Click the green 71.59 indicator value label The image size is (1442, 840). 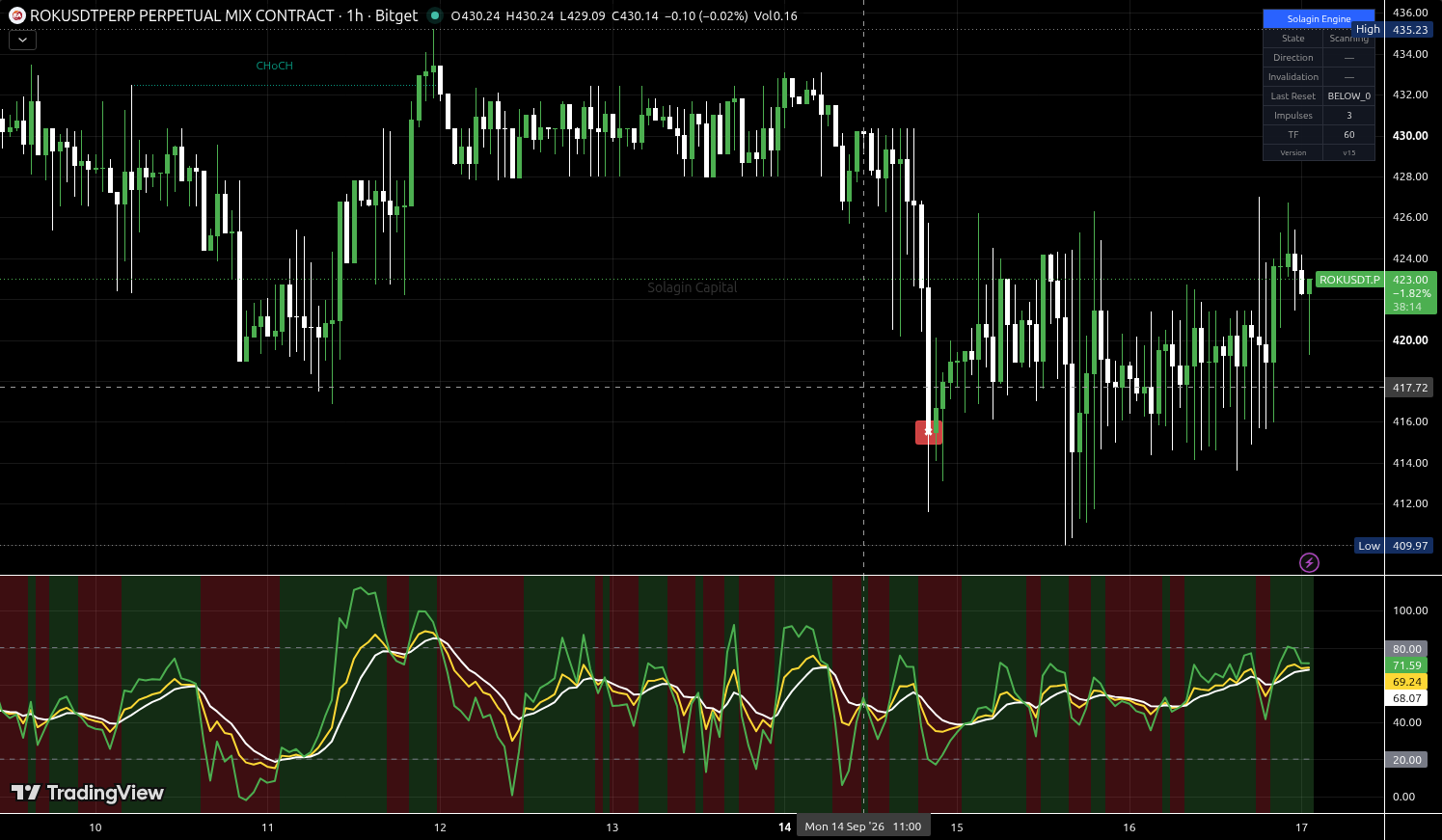tap(1407, 665)
